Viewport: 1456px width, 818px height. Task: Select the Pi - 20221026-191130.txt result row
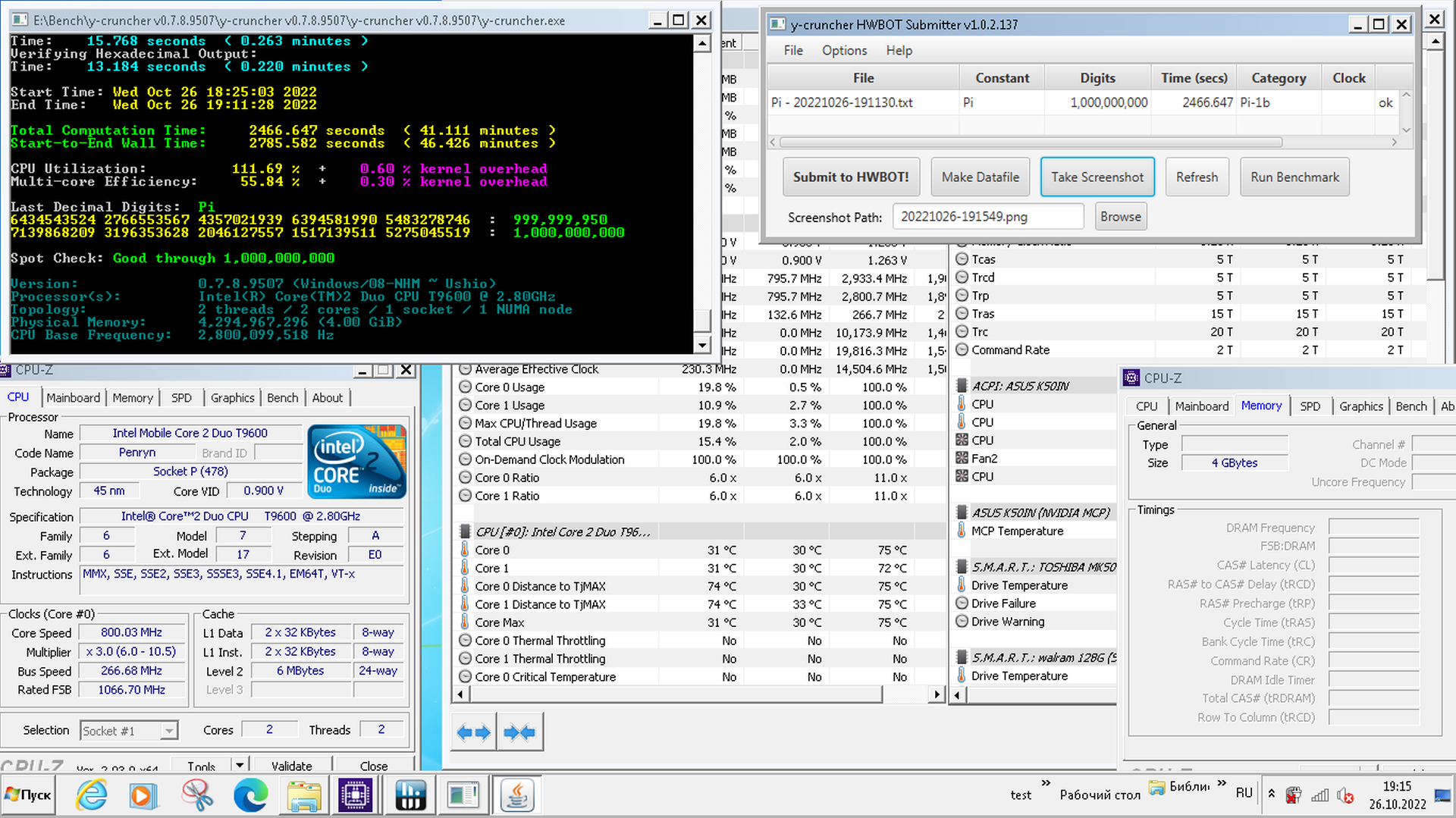1081,102
